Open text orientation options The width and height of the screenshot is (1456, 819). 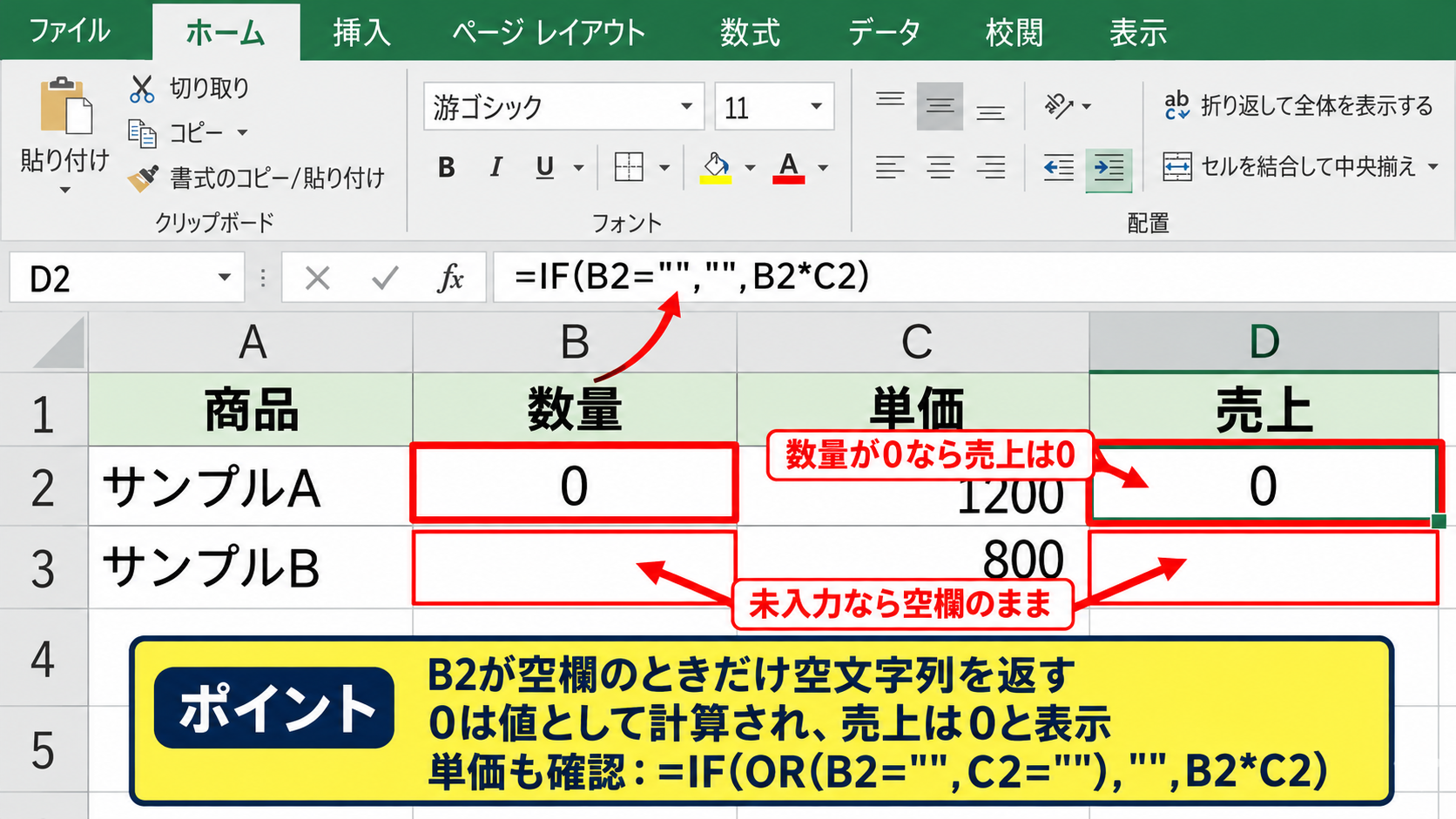click(x=1067, y=106)
